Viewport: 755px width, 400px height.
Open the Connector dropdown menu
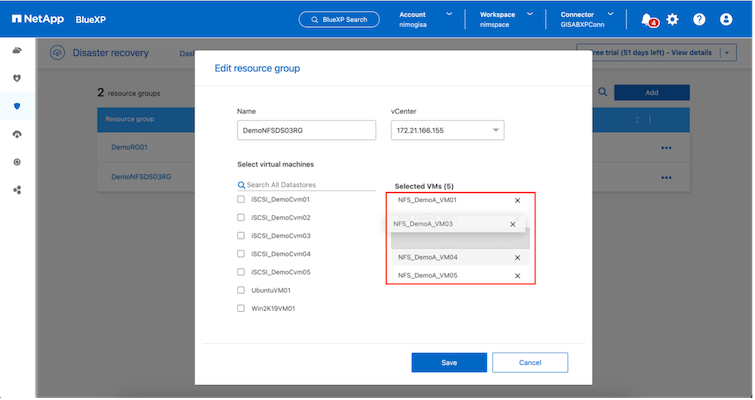[595, 19]
